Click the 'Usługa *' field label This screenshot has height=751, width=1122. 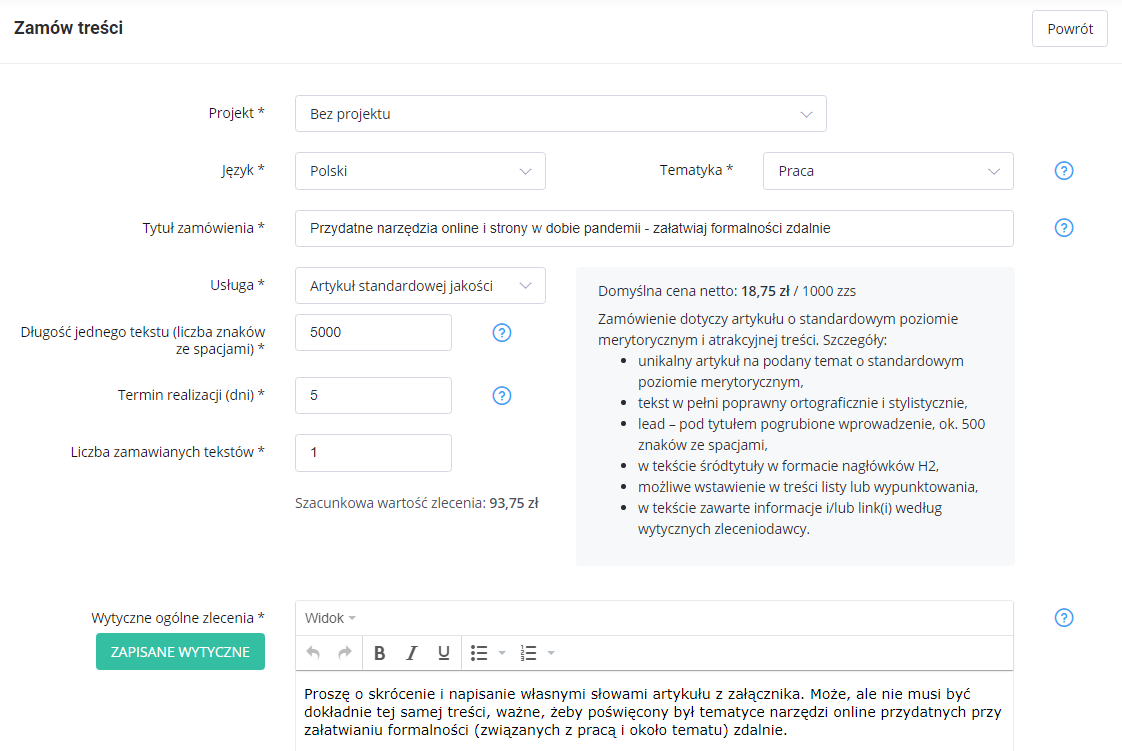click(238, 285)
